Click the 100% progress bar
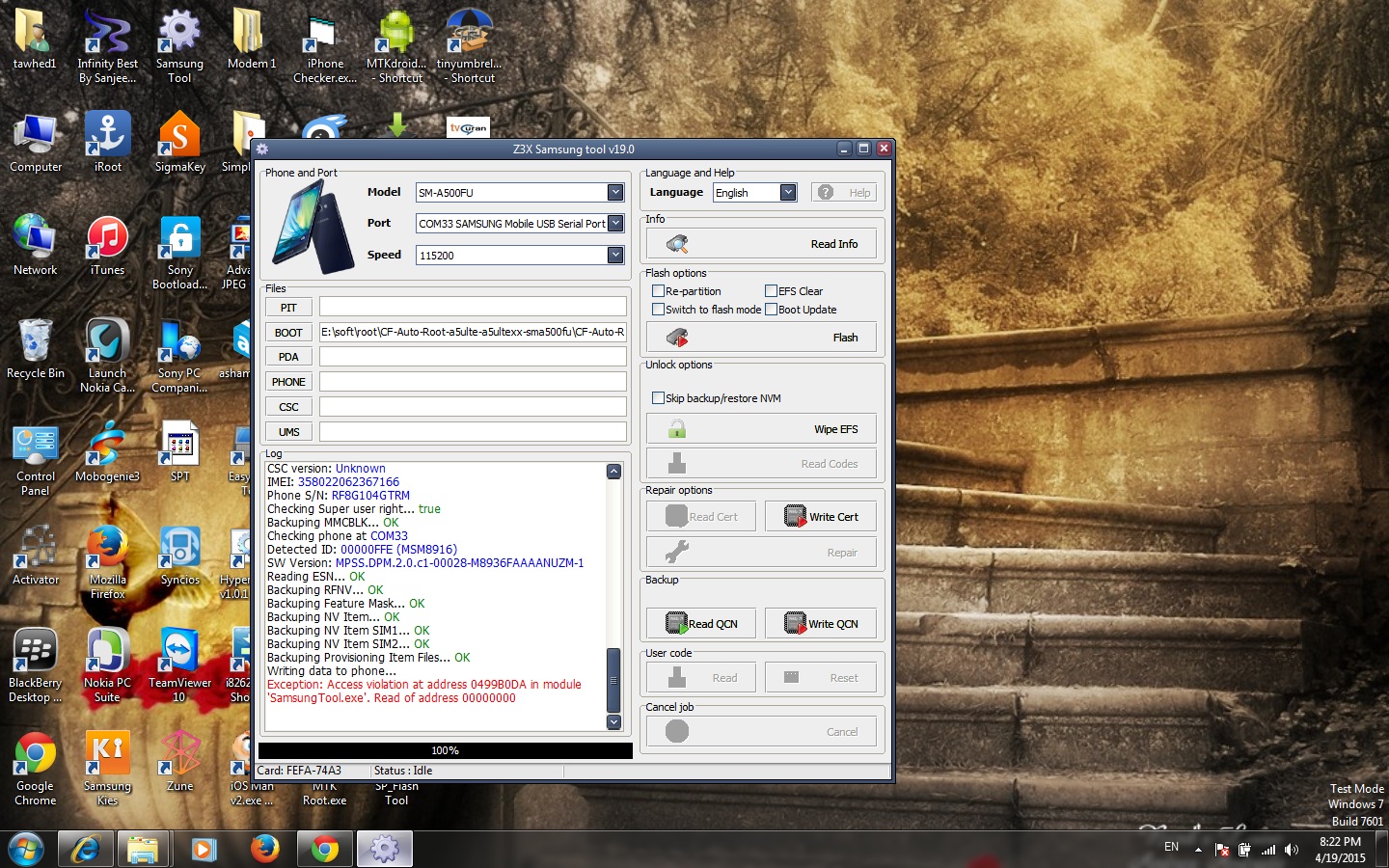 [446, 750]
